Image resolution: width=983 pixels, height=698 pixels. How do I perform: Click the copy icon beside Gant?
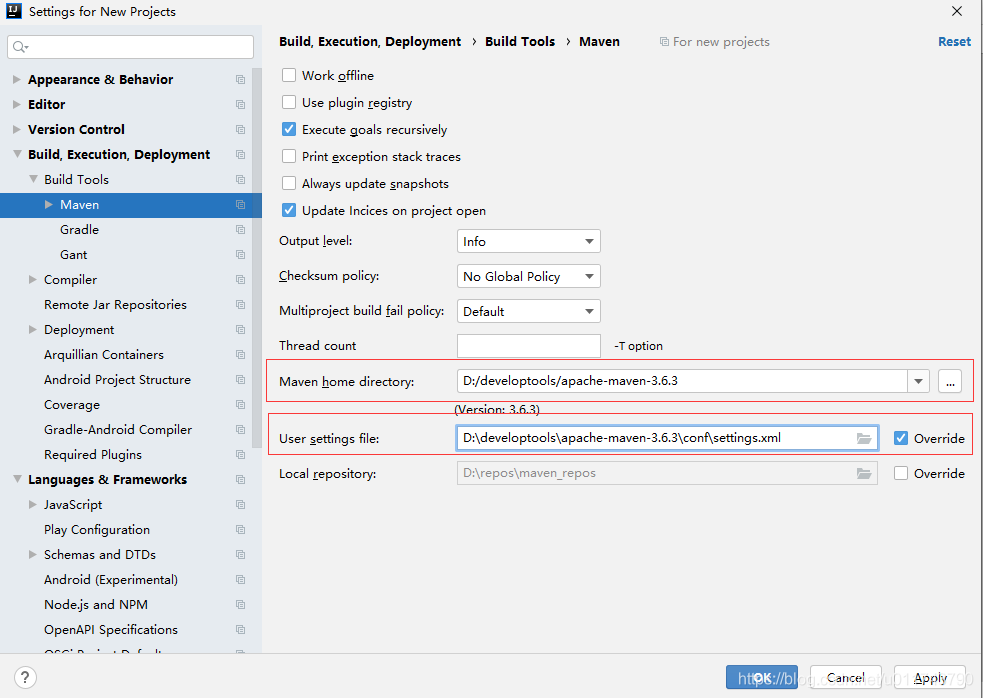click(x=240, y=255)
